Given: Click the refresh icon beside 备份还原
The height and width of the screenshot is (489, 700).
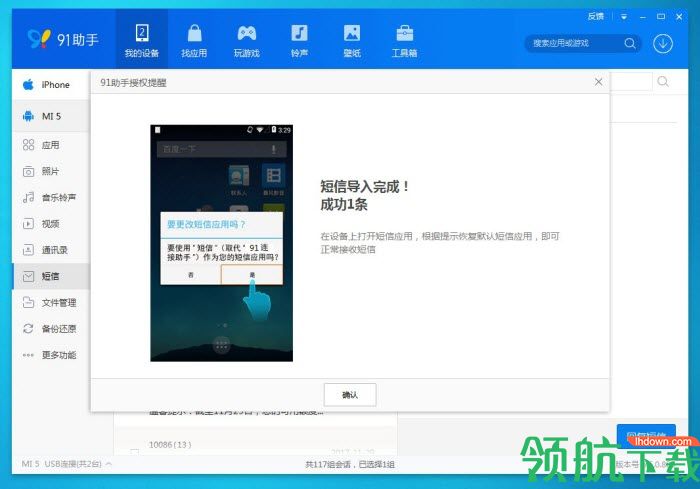Looking at the screenshot, I should [x=28, y=329].
